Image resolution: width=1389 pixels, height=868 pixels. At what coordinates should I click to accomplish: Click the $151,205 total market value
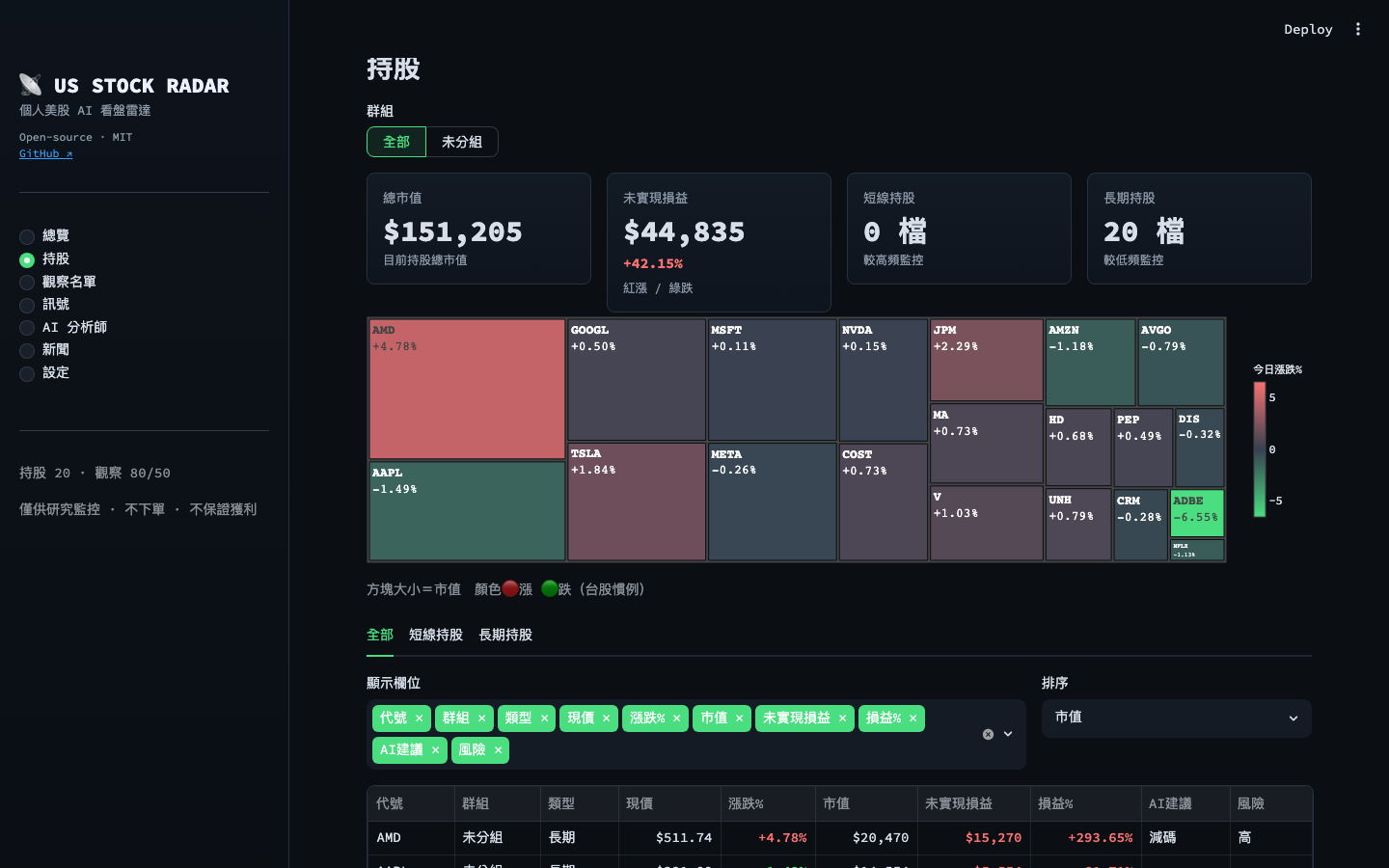[x=452, y=231]
